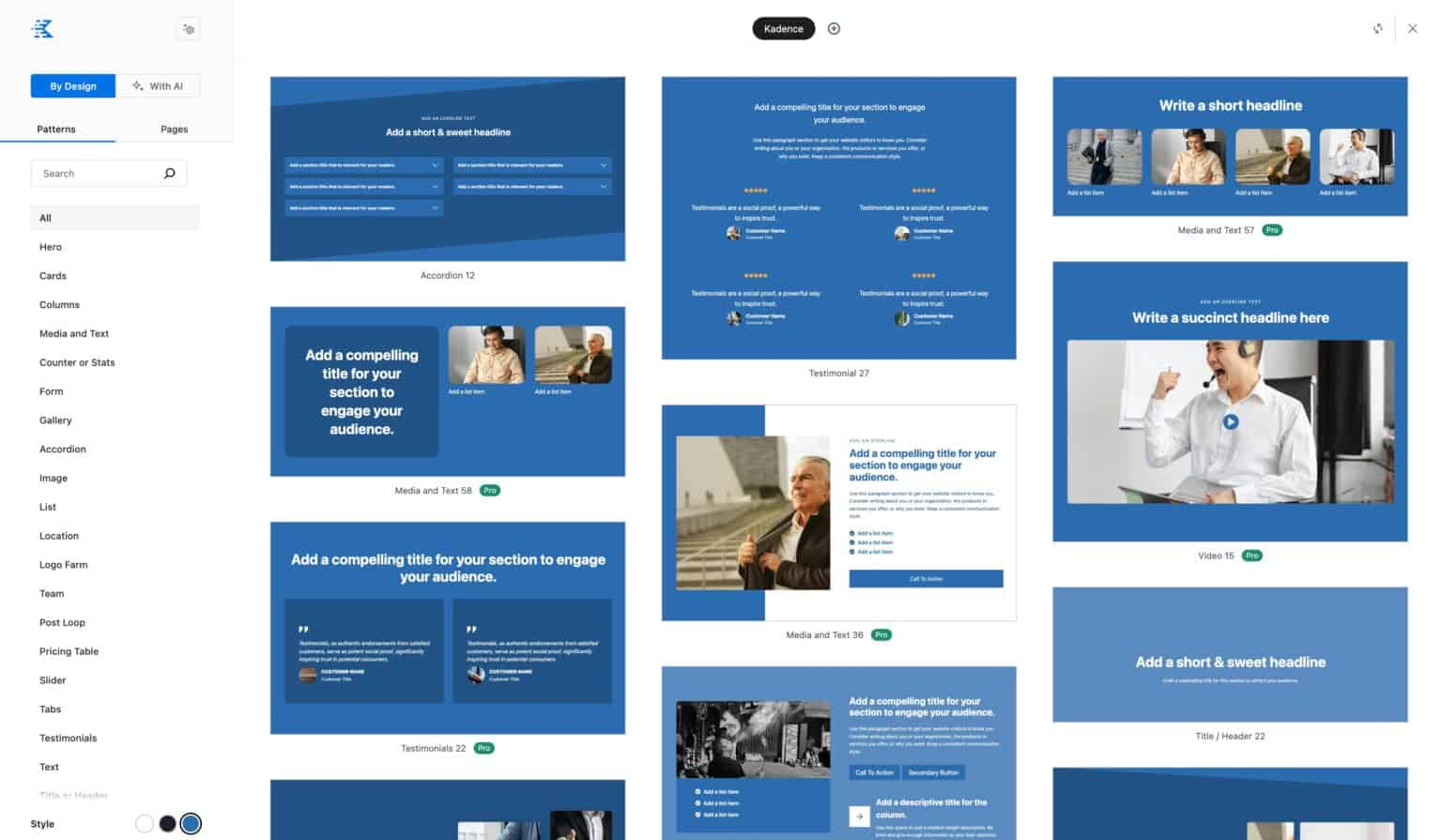Click the Pro badge beside Media and Text 36

click(x=882, y=634)
